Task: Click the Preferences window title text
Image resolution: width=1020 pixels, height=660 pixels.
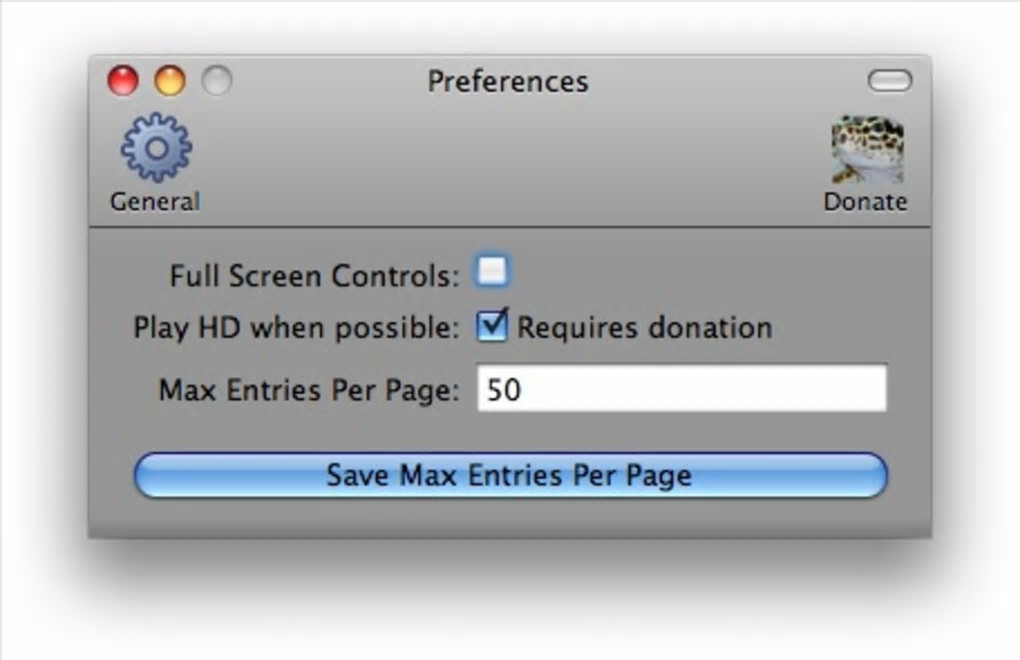Action: click(x=507, y=81)
